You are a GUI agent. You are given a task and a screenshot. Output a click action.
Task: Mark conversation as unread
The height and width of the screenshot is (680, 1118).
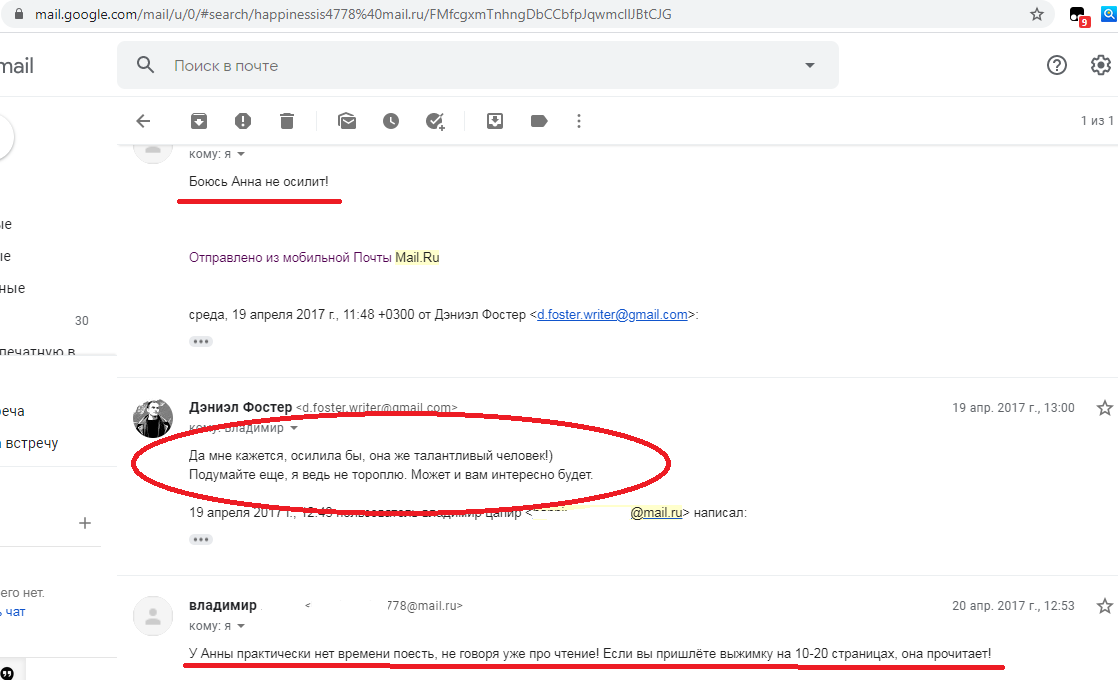(347, 121)
